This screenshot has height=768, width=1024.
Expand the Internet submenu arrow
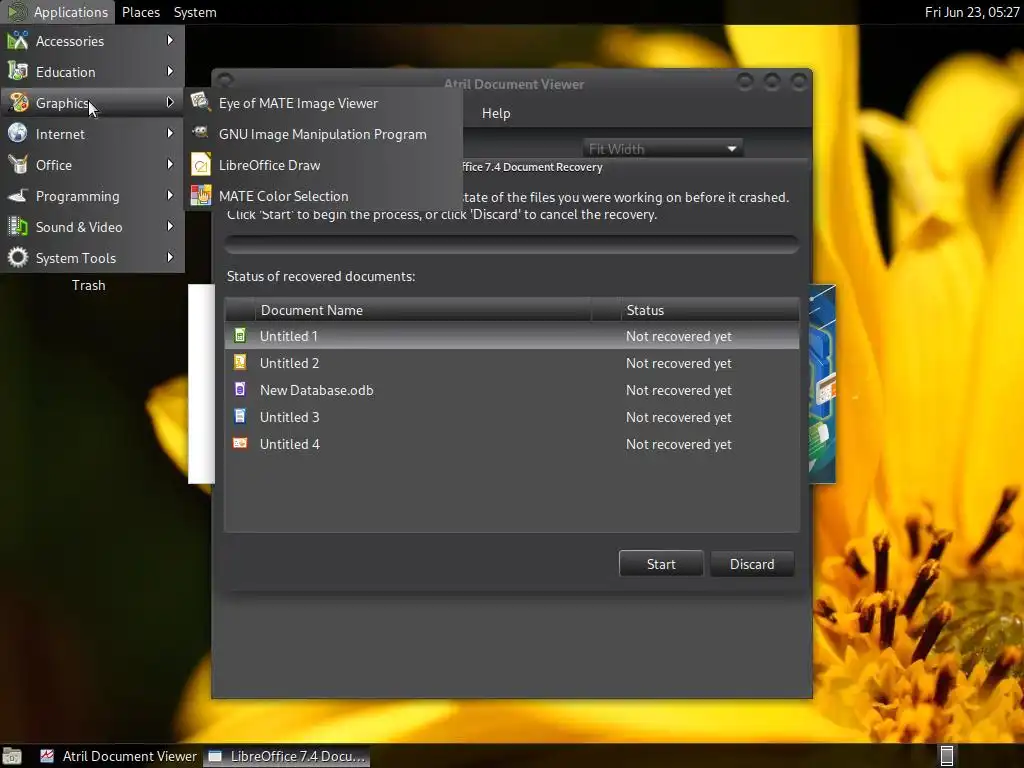click(x=170, y=133)
